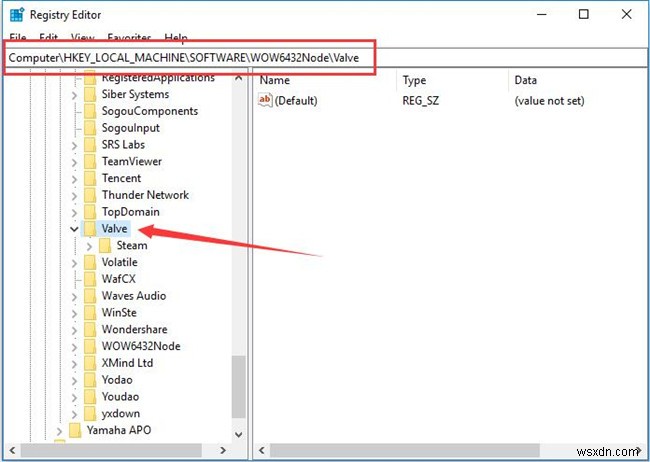This screenshot has width=650, height=462.
Task: Click the folder icon beside SogouInput
Action: (x=90, y=128)
